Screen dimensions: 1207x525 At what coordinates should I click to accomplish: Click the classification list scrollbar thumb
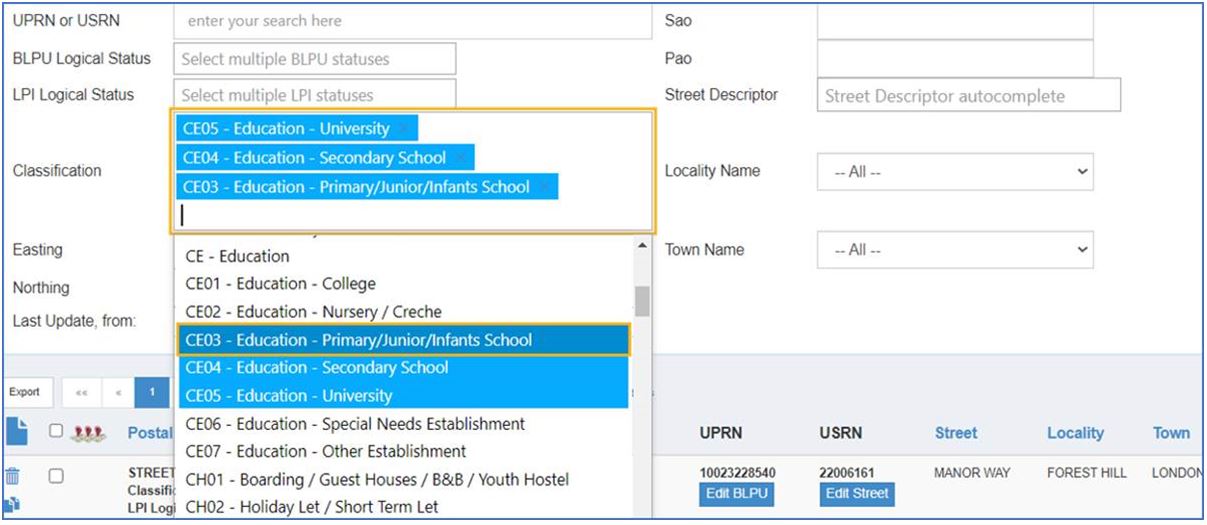[642, 301]
